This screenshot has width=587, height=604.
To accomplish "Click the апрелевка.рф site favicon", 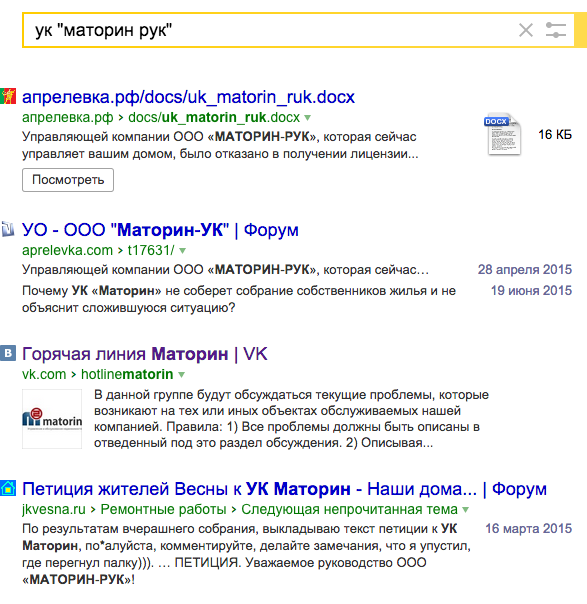I will point(8,96).
